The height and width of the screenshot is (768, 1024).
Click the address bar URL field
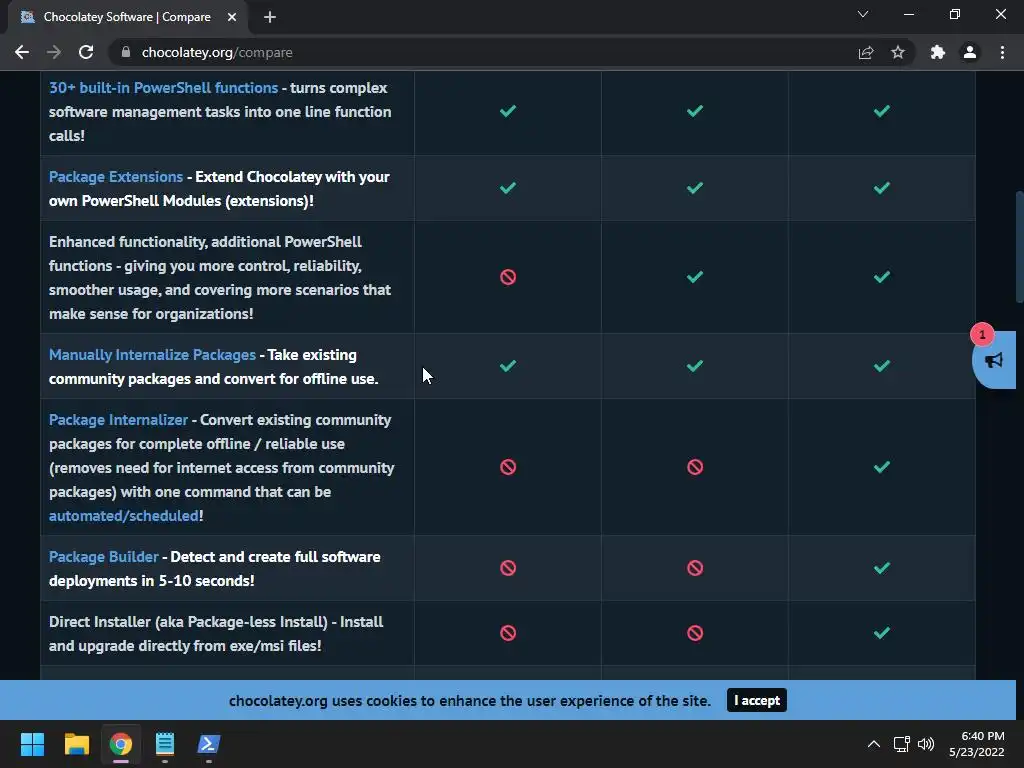click(x=483, y=52)
